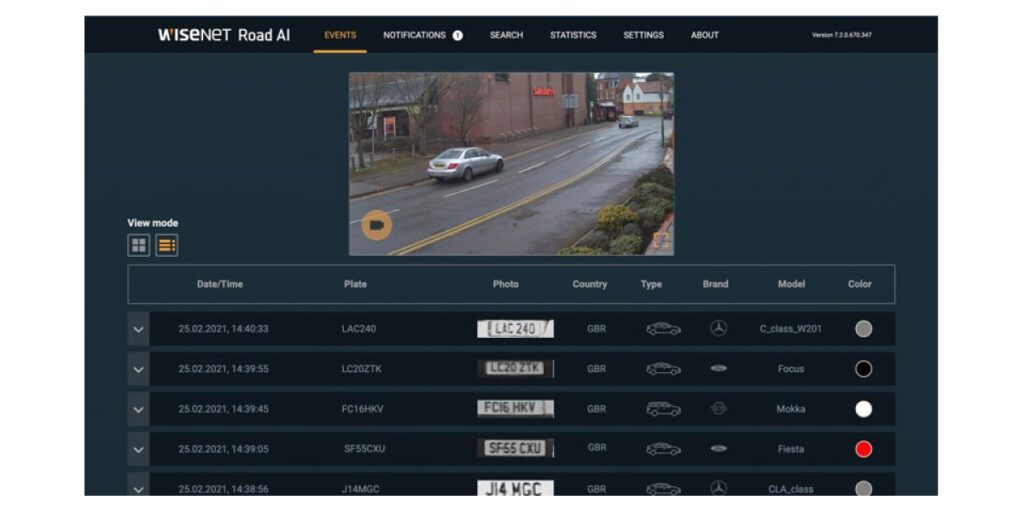Open the Search tab
Screen dimensions: 1024x512
506,35
